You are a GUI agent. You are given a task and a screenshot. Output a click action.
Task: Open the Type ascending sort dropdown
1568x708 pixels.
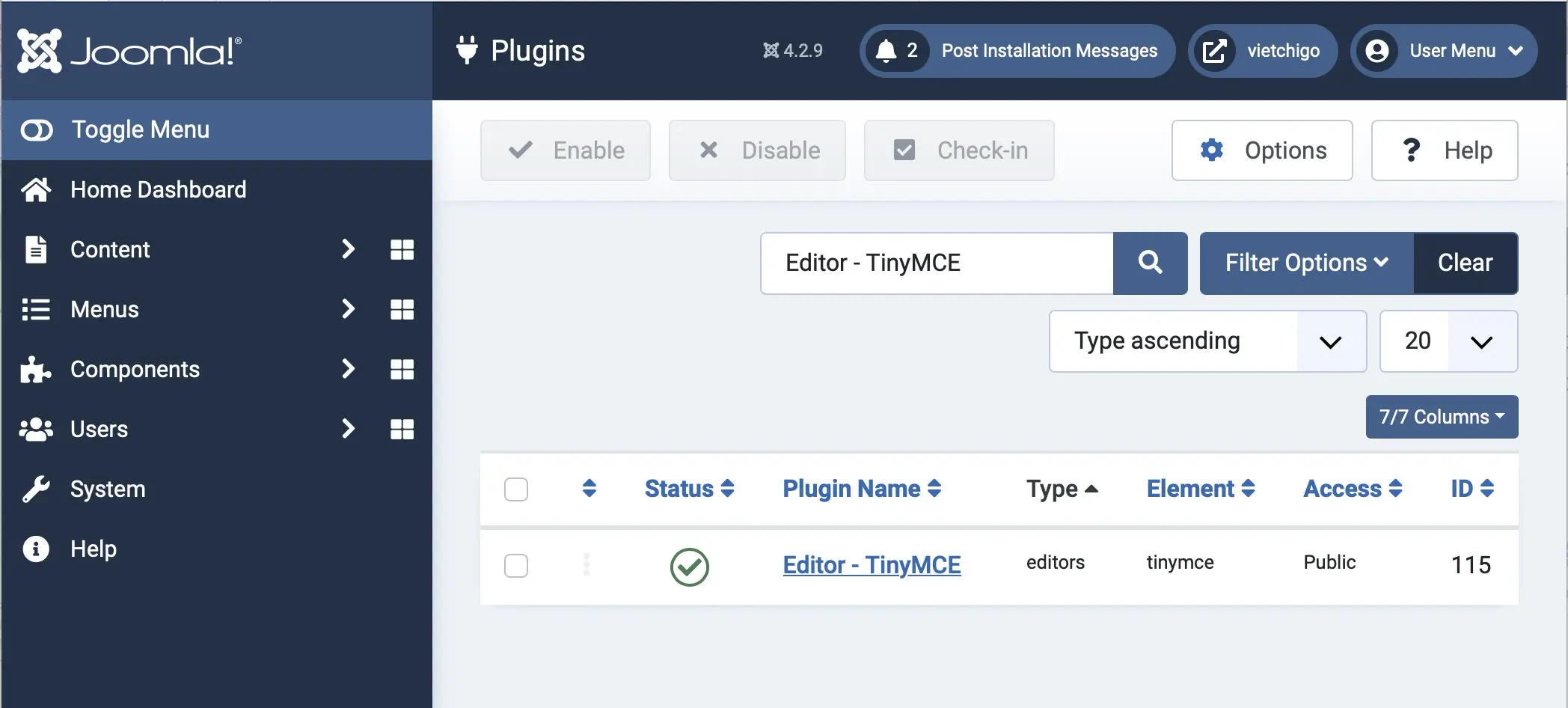tap(1207, 341)
